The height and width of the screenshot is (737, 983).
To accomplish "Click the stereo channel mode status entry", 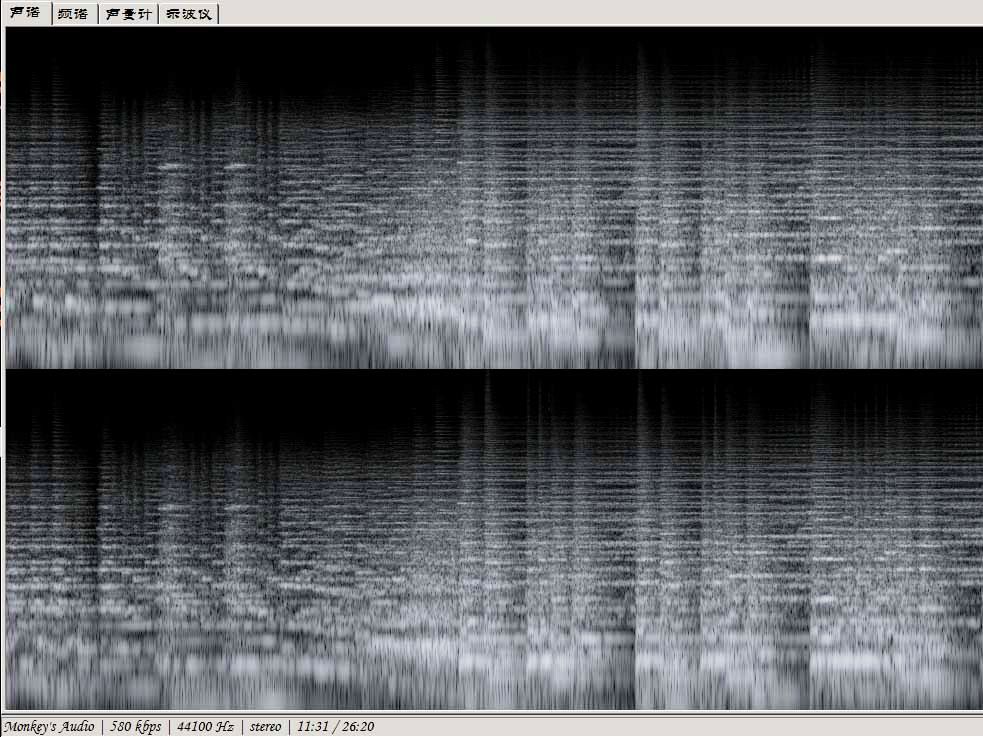I will click(265, 726).
